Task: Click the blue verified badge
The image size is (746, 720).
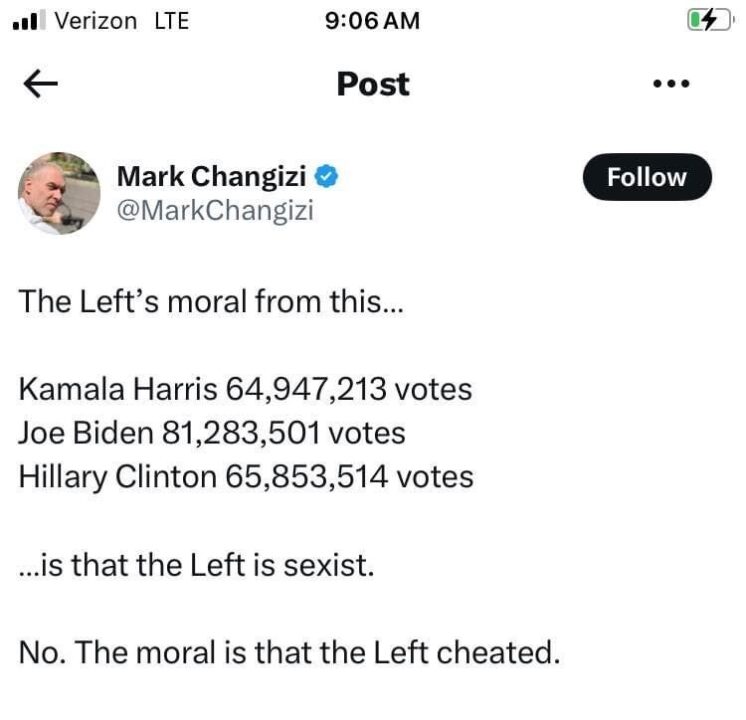Action: [x=327, y=177]
